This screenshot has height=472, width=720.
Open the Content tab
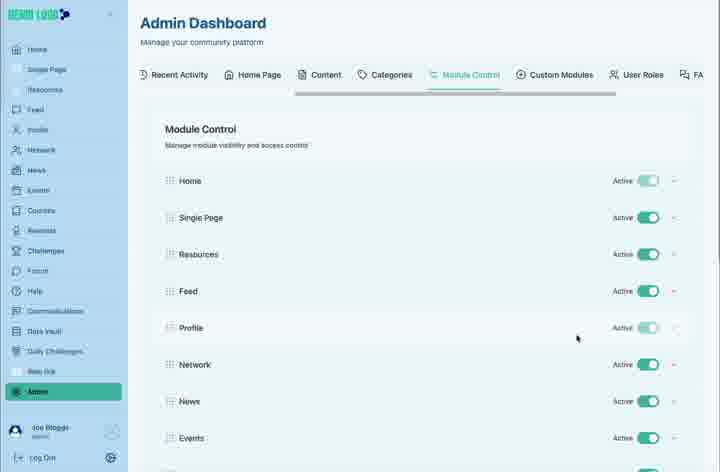320,75
